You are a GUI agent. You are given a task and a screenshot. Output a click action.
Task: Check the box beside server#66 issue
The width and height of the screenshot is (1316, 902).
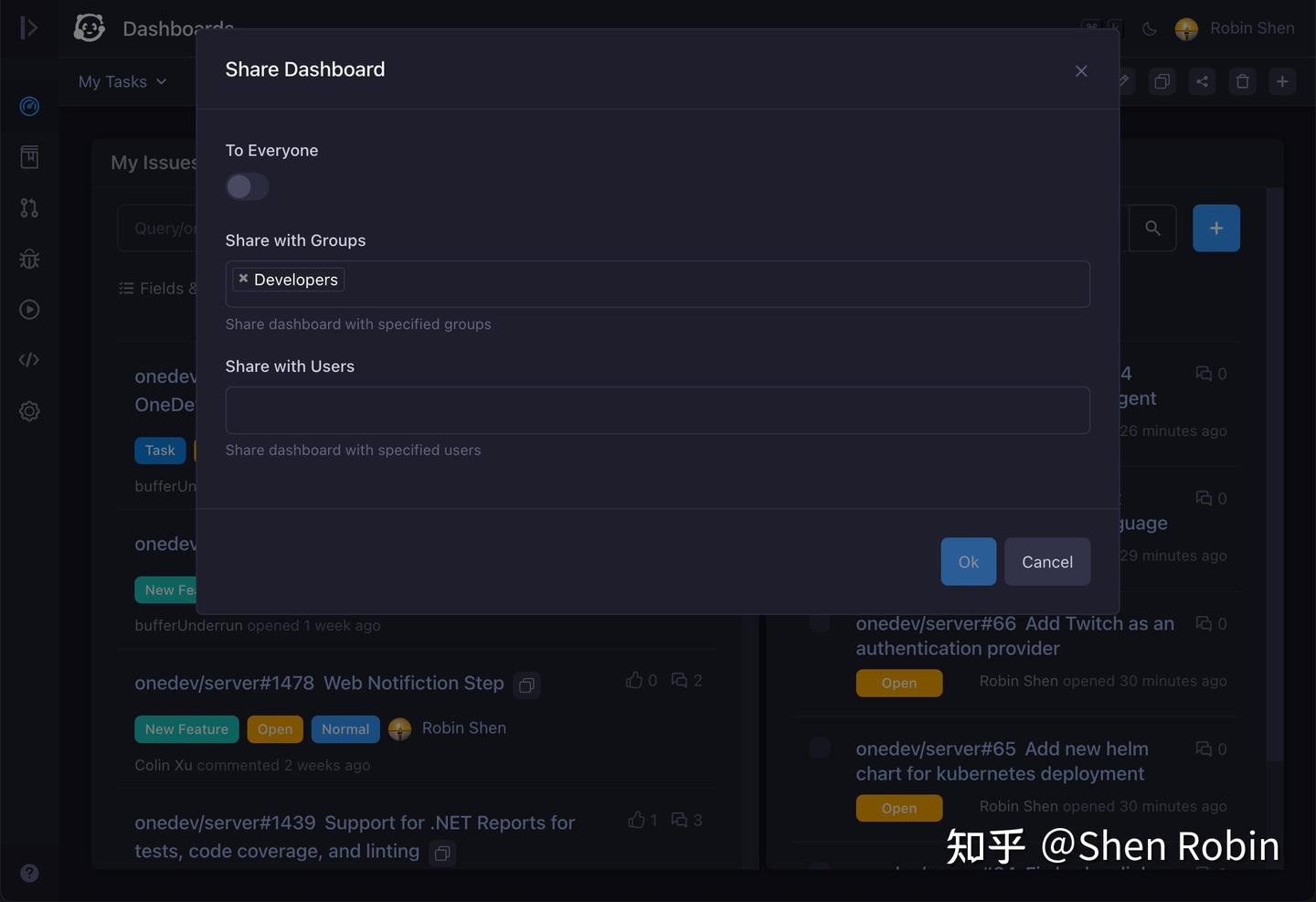pos(820,622)
